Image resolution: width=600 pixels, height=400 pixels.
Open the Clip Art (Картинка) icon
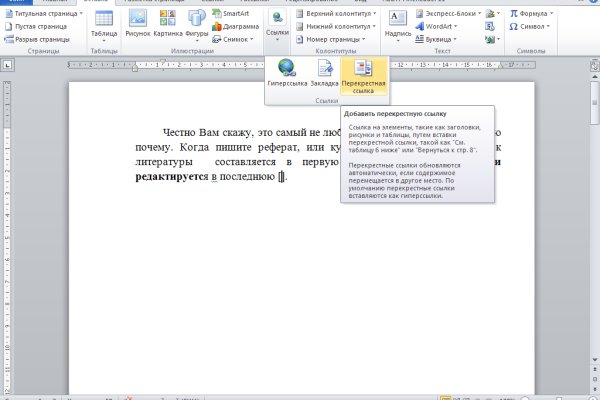(x=167, y=24)
